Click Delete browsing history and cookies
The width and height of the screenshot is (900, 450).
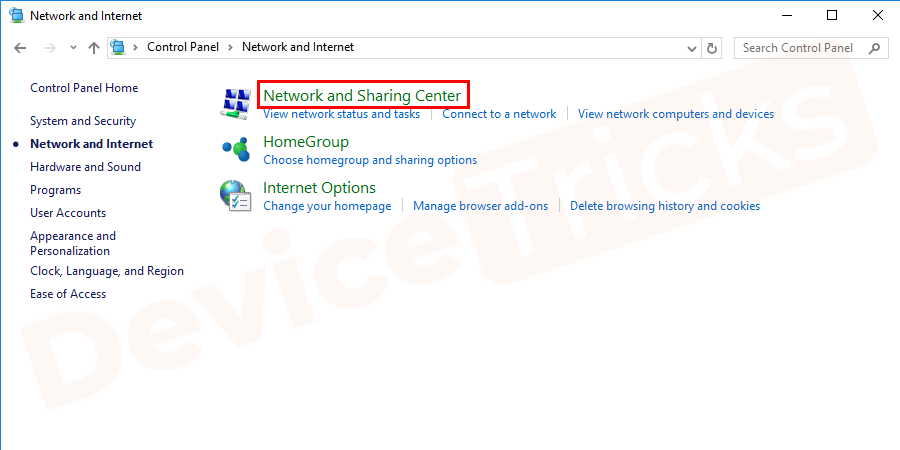[x=665, y=206]
